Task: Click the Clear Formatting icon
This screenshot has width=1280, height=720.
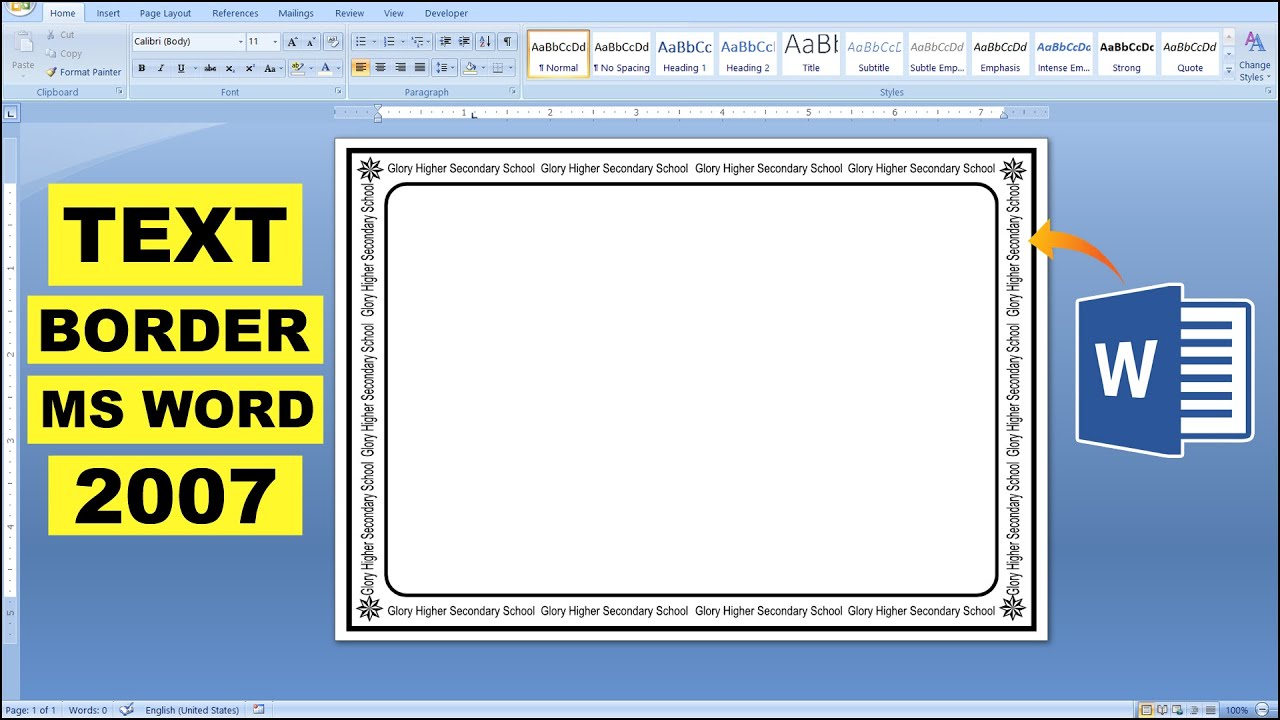Action: 333,42
